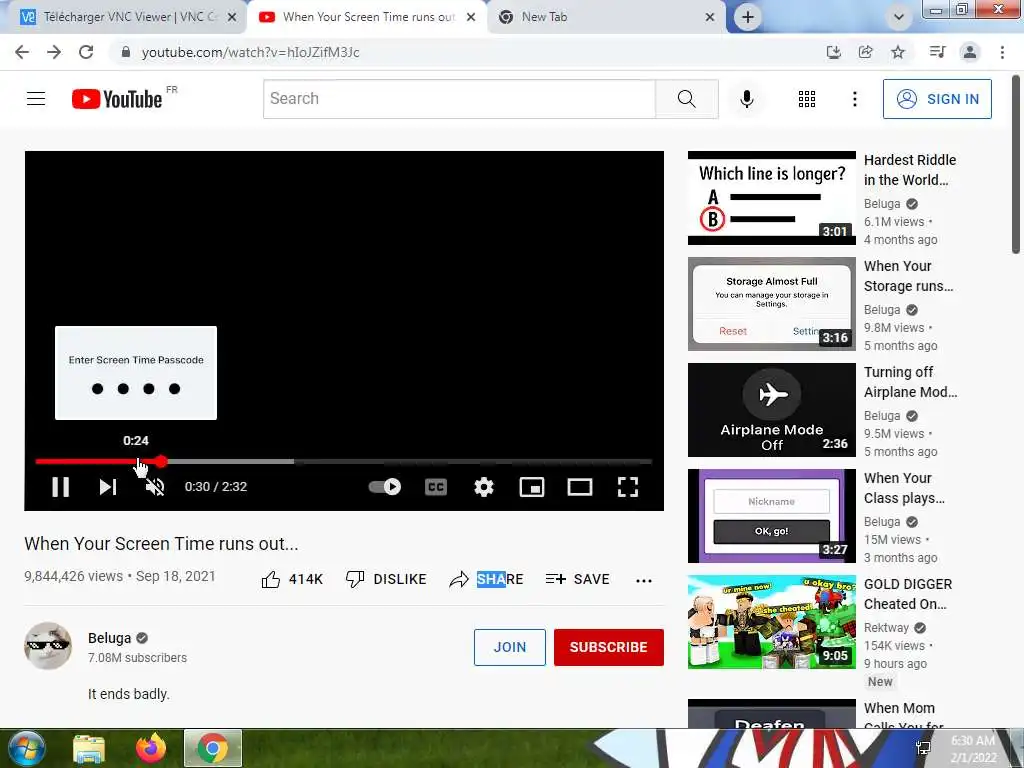Open the tab search dropdown arrow
This screenshot has width=1024, height=768.
coord(899,18)
